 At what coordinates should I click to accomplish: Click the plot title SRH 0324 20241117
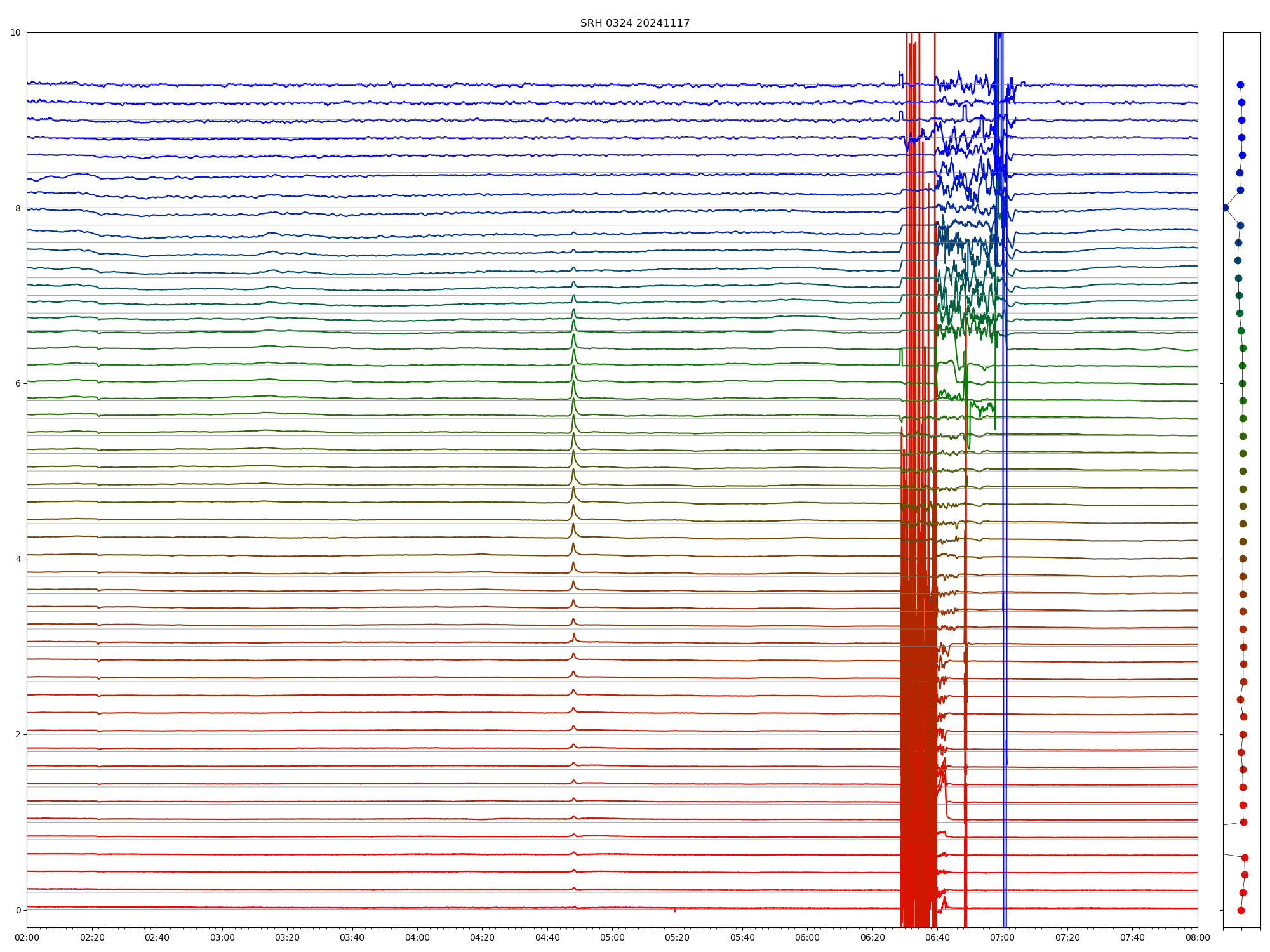pyautogui.click(x=634, y=23)
